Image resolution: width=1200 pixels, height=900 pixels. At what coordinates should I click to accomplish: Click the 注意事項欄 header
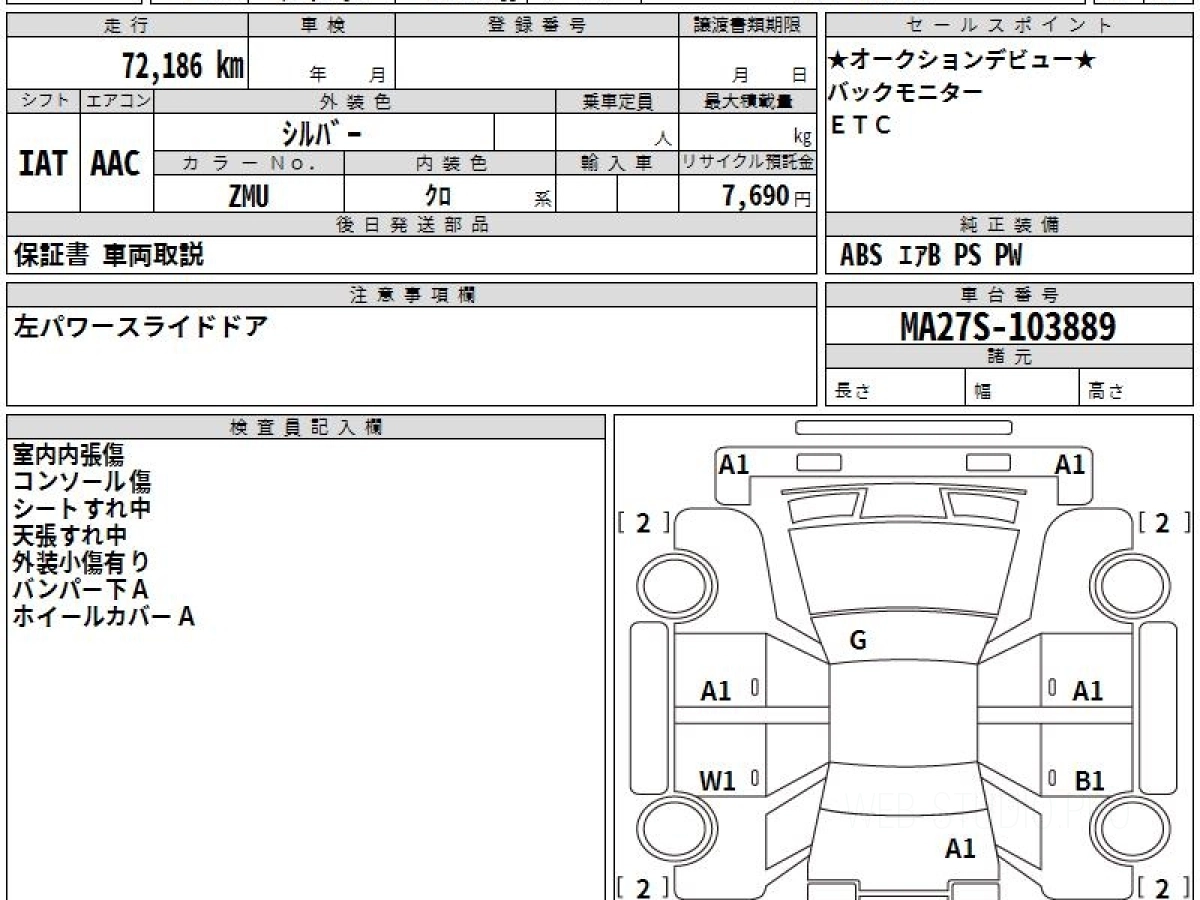411,295
